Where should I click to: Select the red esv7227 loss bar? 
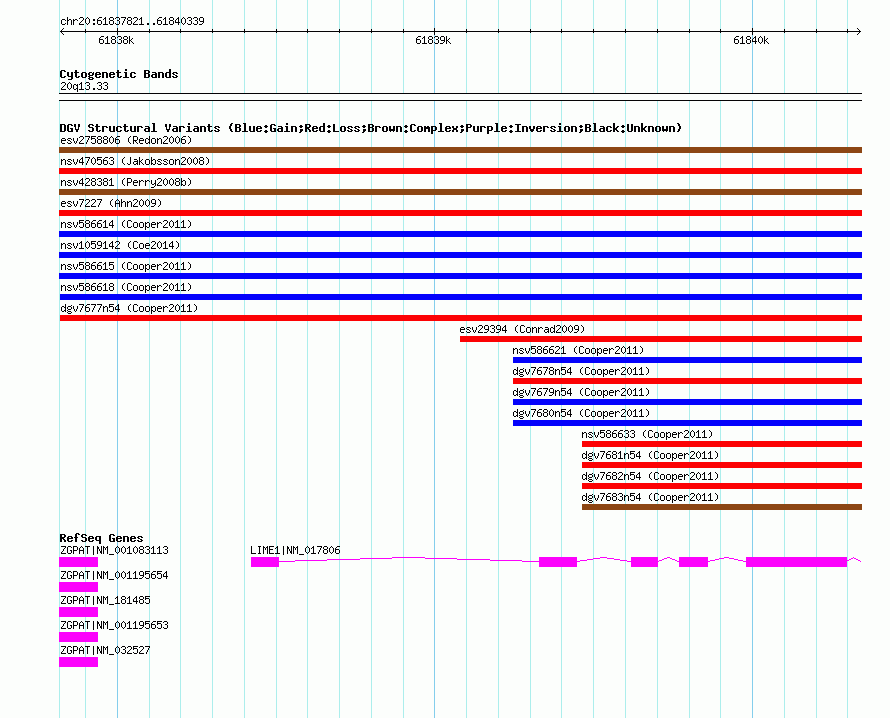(x=460, y=213)
